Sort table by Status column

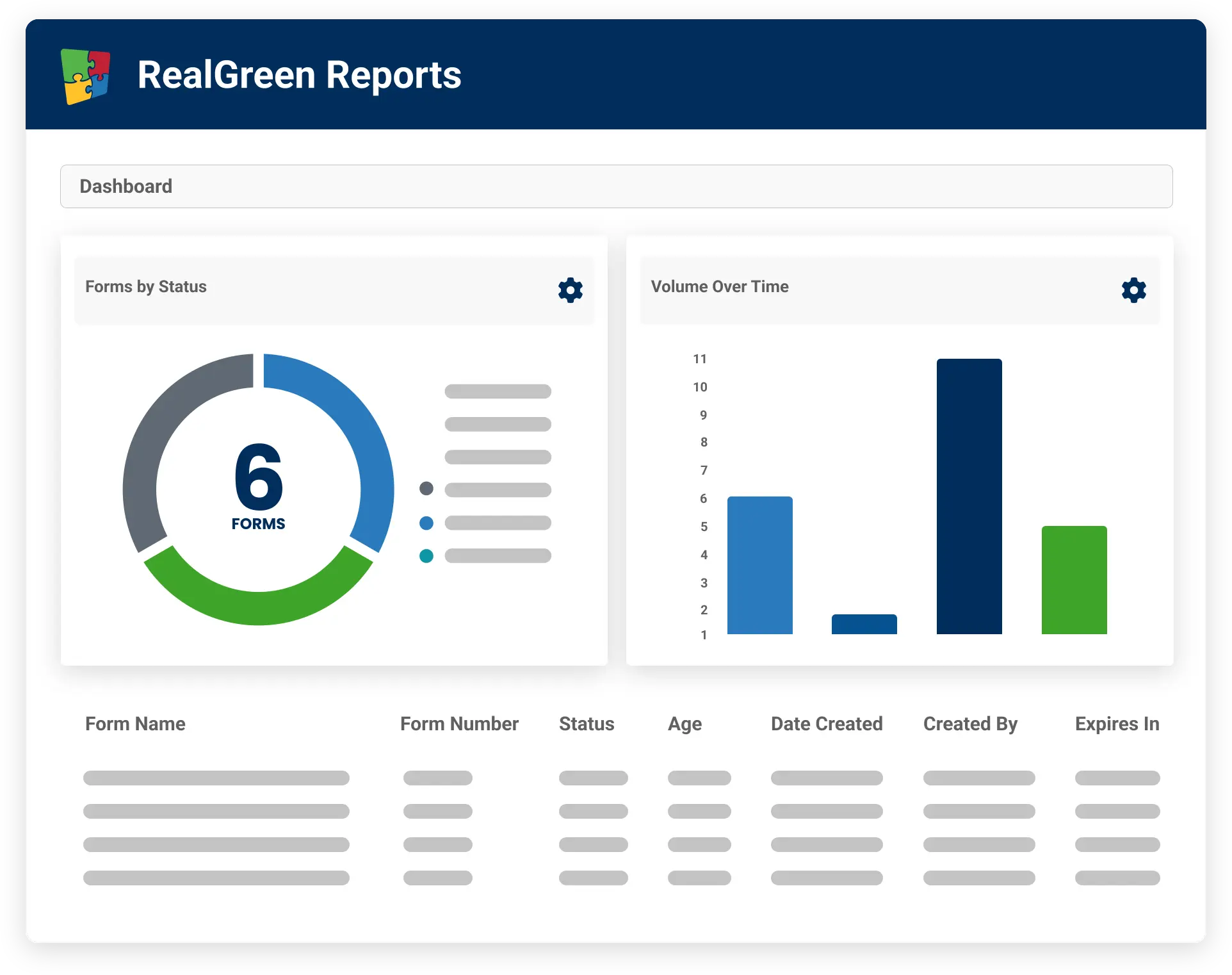pyautogui.click(x=587, y=724)
